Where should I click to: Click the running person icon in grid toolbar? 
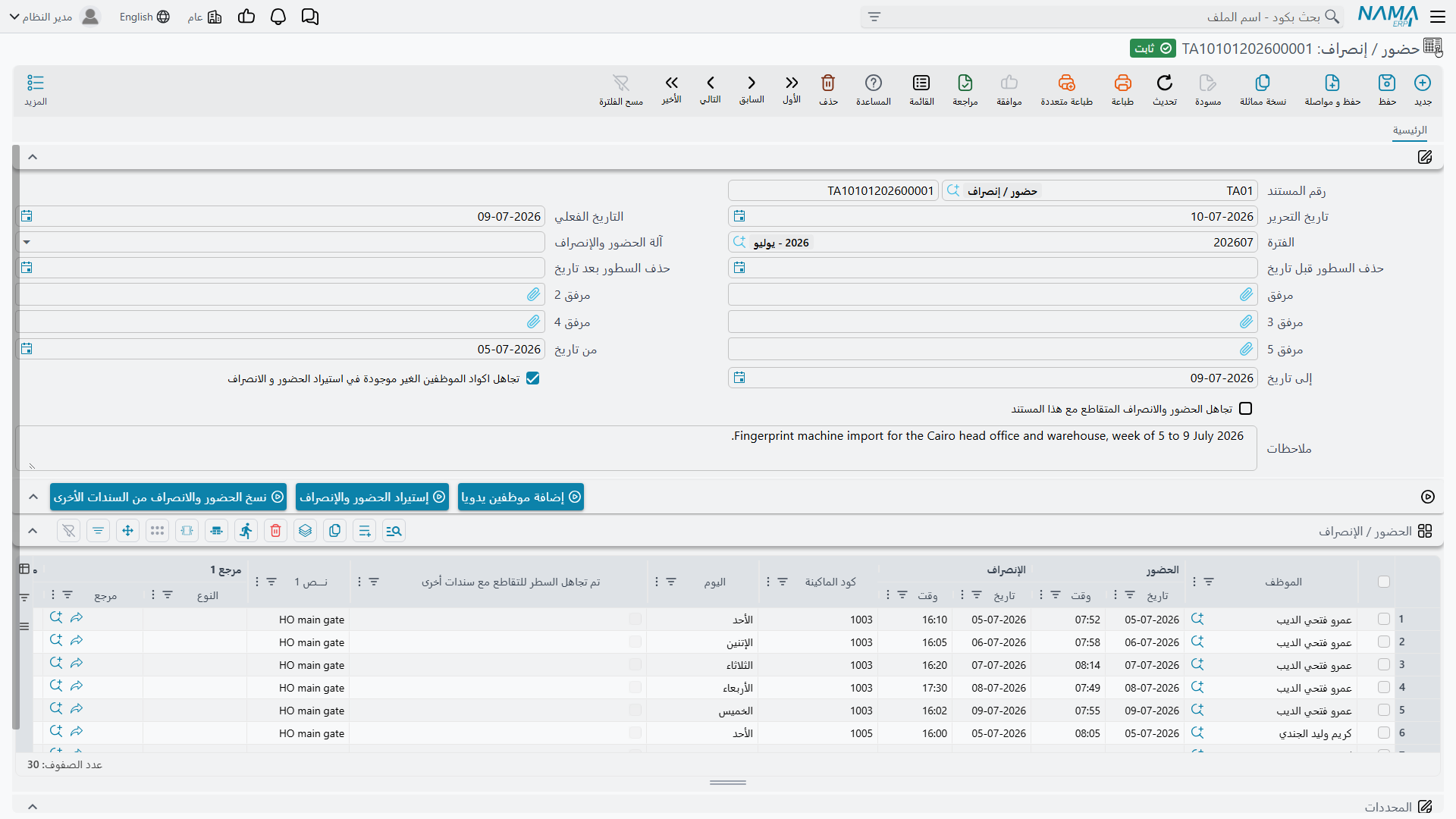[x=246, y=531]
